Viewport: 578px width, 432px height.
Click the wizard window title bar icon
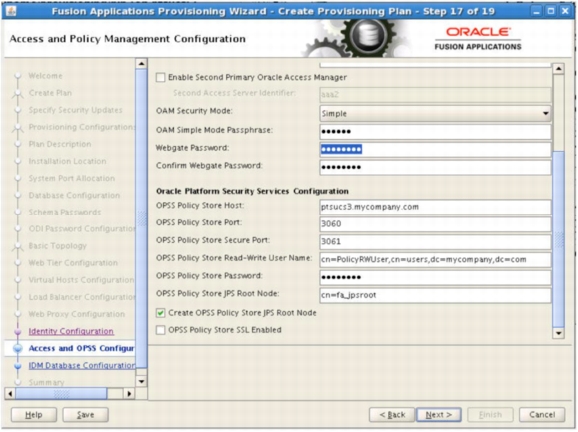[11, 11]
